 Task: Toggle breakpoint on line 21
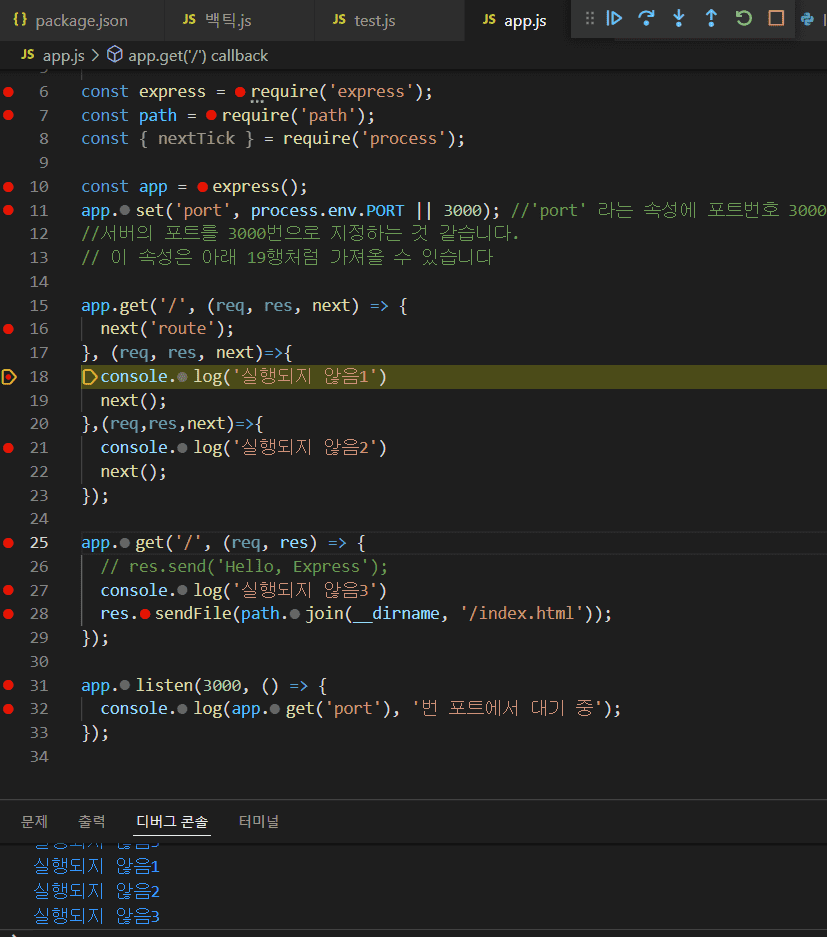coord(8,448)
